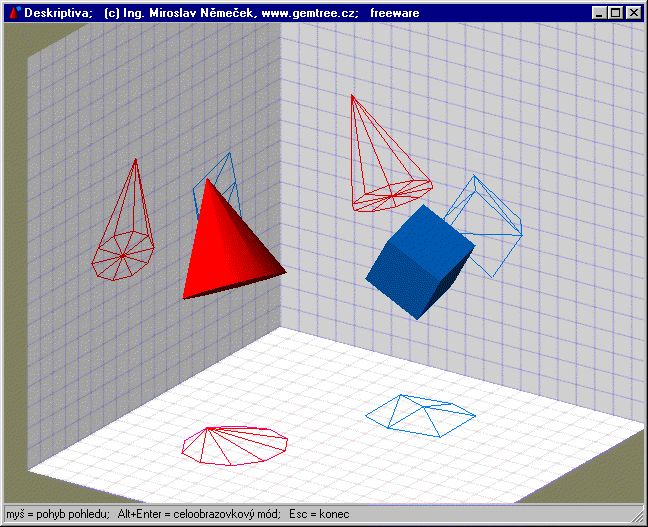Screen dimensions: 648x527
Task: Pick blue wireframe cube on back wall
Action: tap(490, 225)
